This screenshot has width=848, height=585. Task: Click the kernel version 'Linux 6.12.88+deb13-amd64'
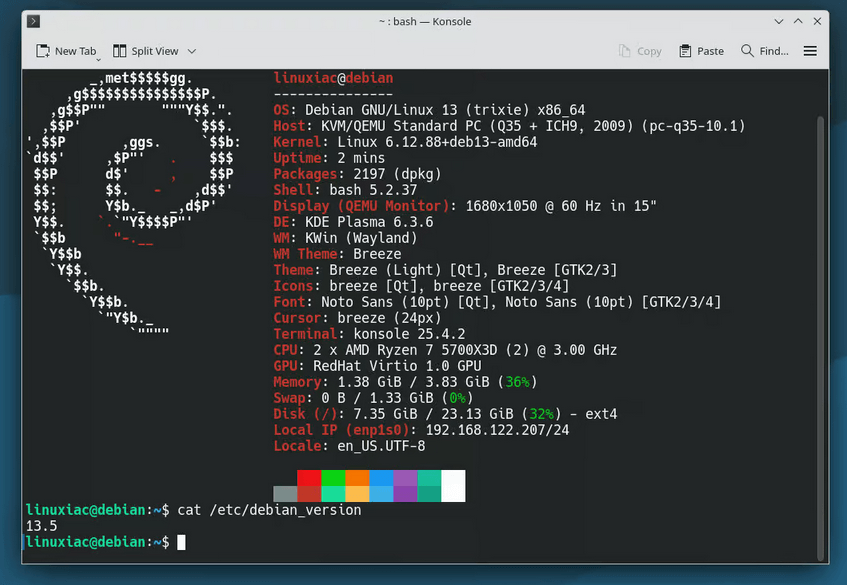click(x=437, y=142)
